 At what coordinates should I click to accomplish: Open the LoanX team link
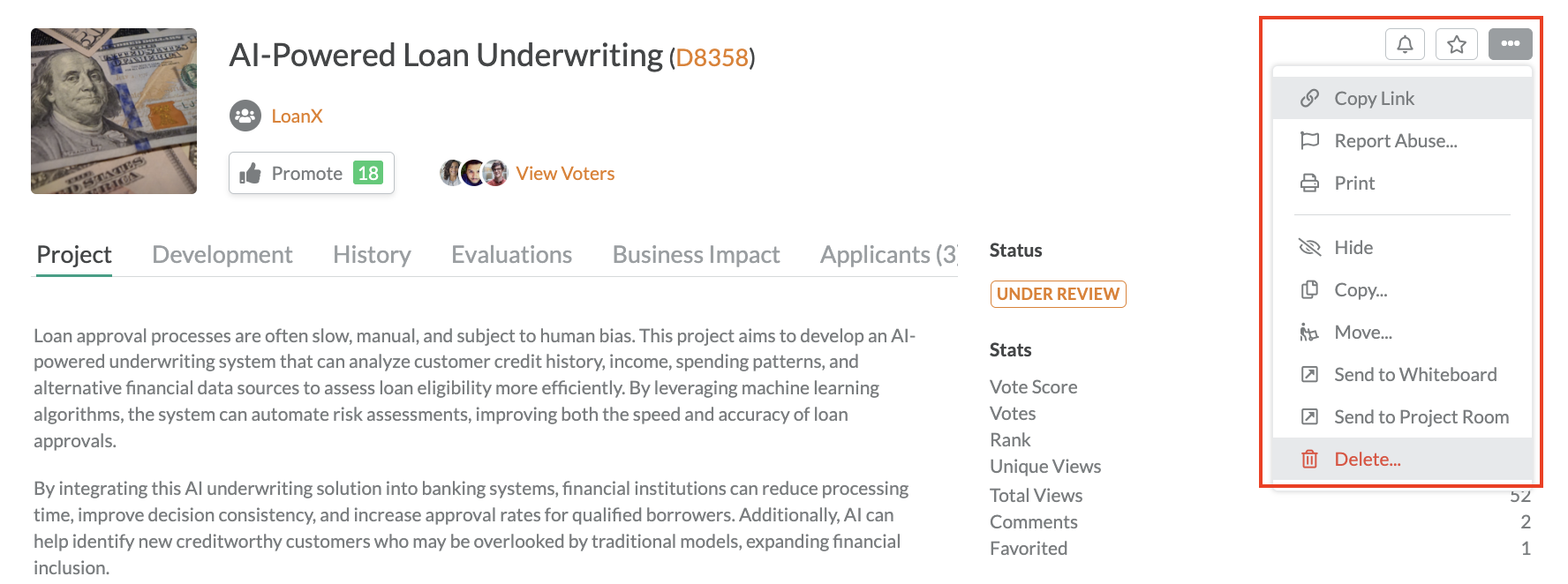tap(297, 116)
